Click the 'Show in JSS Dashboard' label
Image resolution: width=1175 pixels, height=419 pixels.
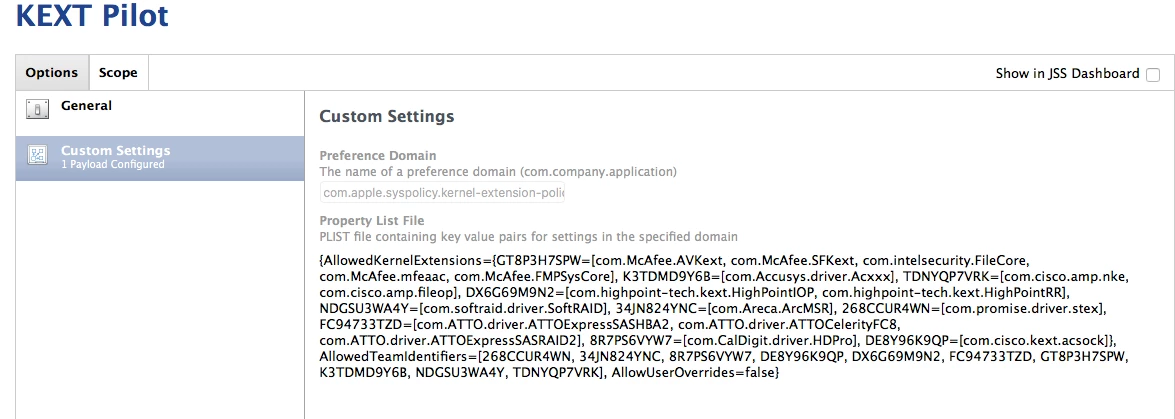pos(1067,73)
